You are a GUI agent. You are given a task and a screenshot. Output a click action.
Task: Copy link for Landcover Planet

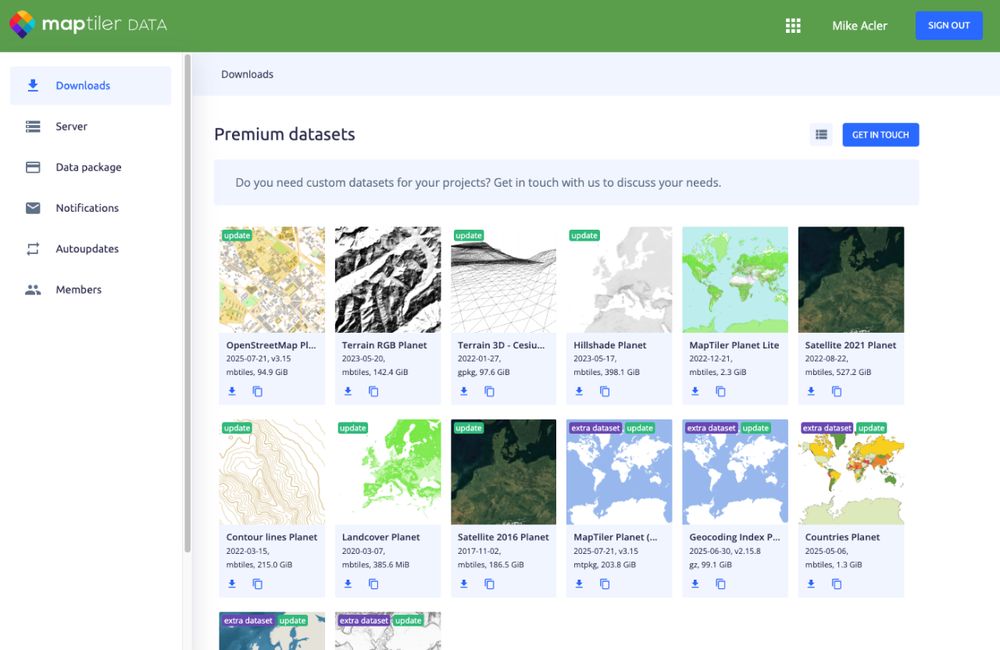pos(374,584)
